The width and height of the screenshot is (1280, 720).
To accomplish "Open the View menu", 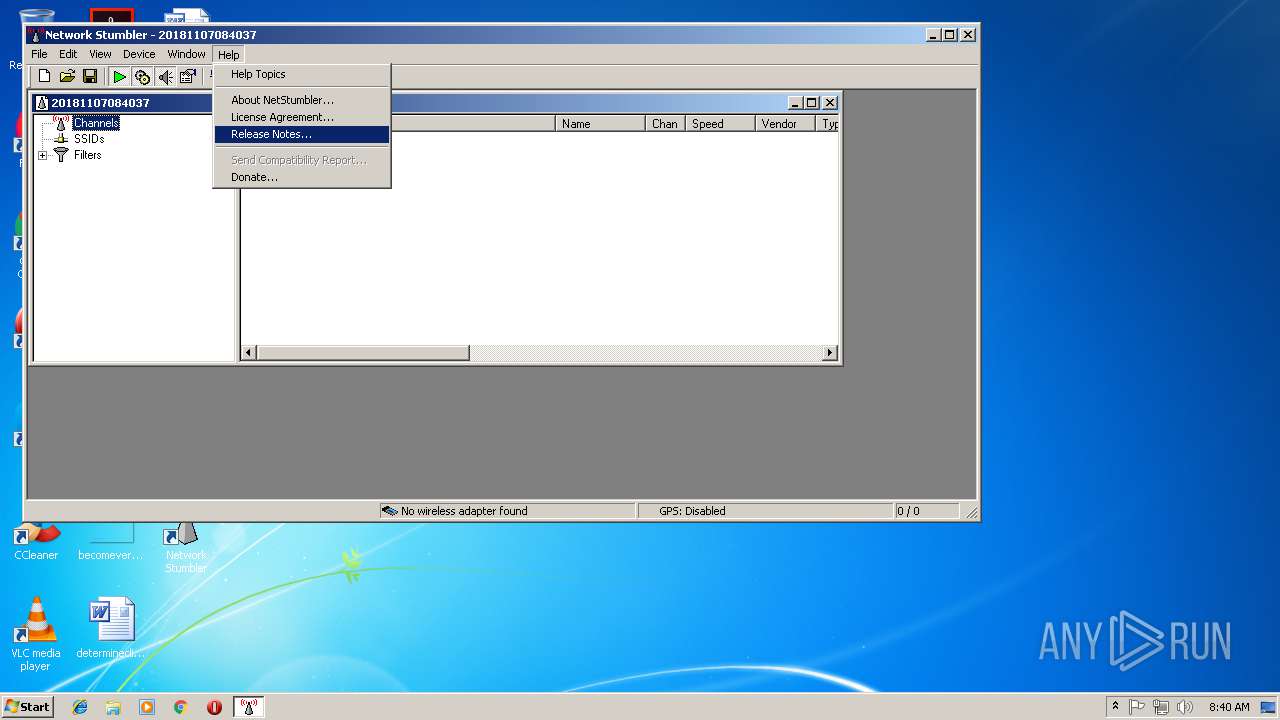I will pos(100,54).
